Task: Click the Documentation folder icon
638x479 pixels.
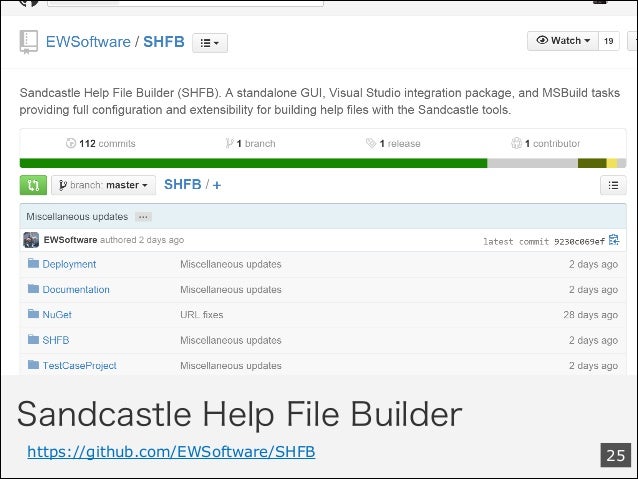Action: 33,289
